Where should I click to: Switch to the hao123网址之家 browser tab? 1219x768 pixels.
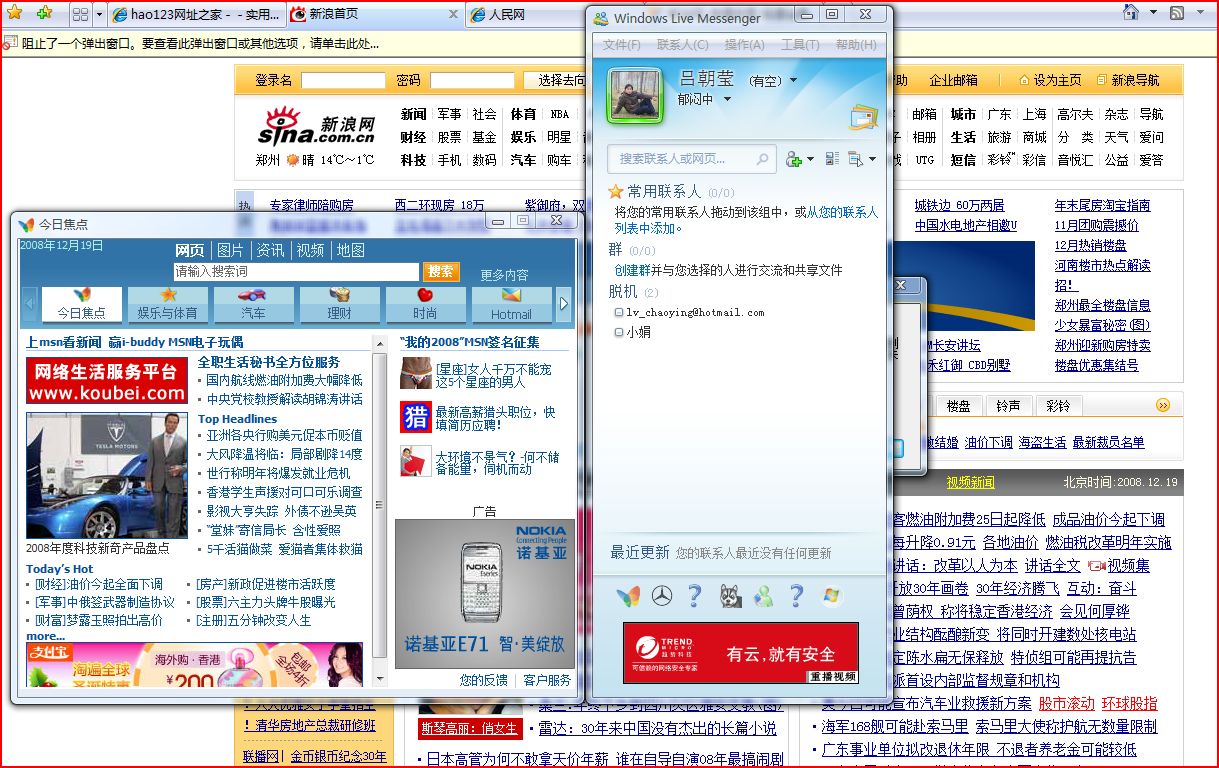195,15
